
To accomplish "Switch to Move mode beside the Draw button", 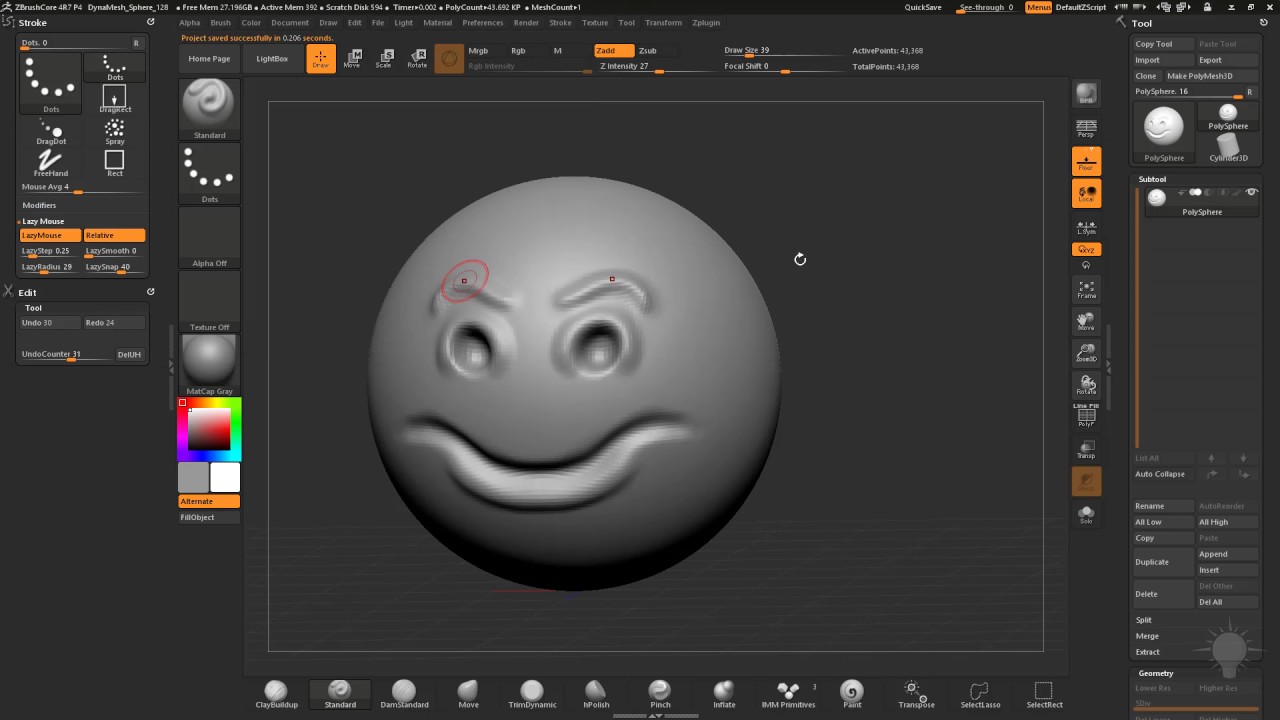I will coord(352,59).
